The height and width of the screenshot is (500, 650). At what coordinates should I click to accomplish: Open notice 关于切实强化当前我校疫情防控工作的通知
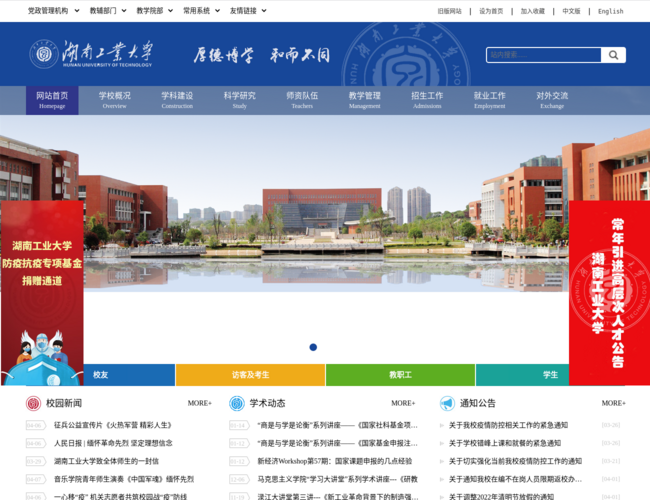[515, 461]
